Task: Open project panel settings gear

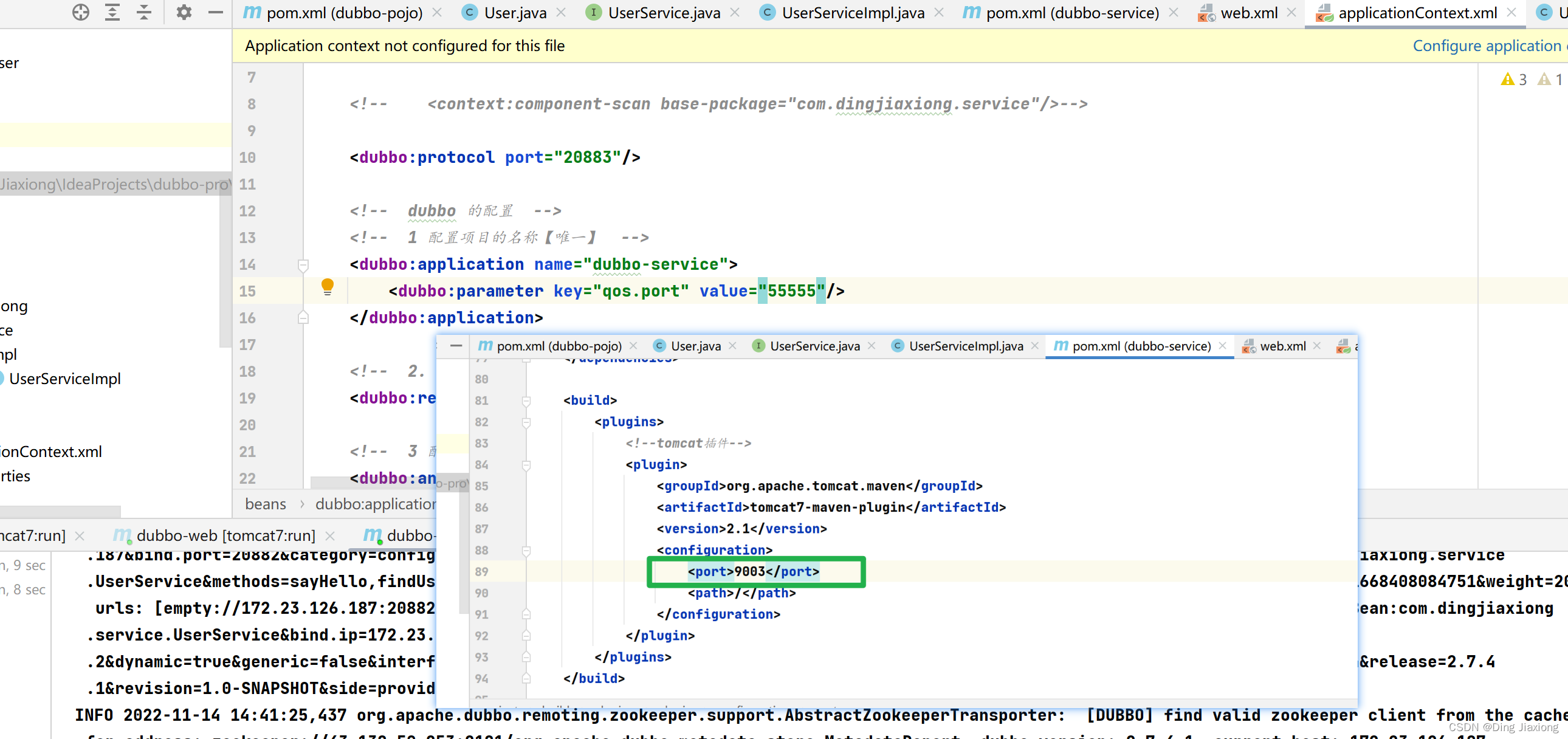Action: 184,12
